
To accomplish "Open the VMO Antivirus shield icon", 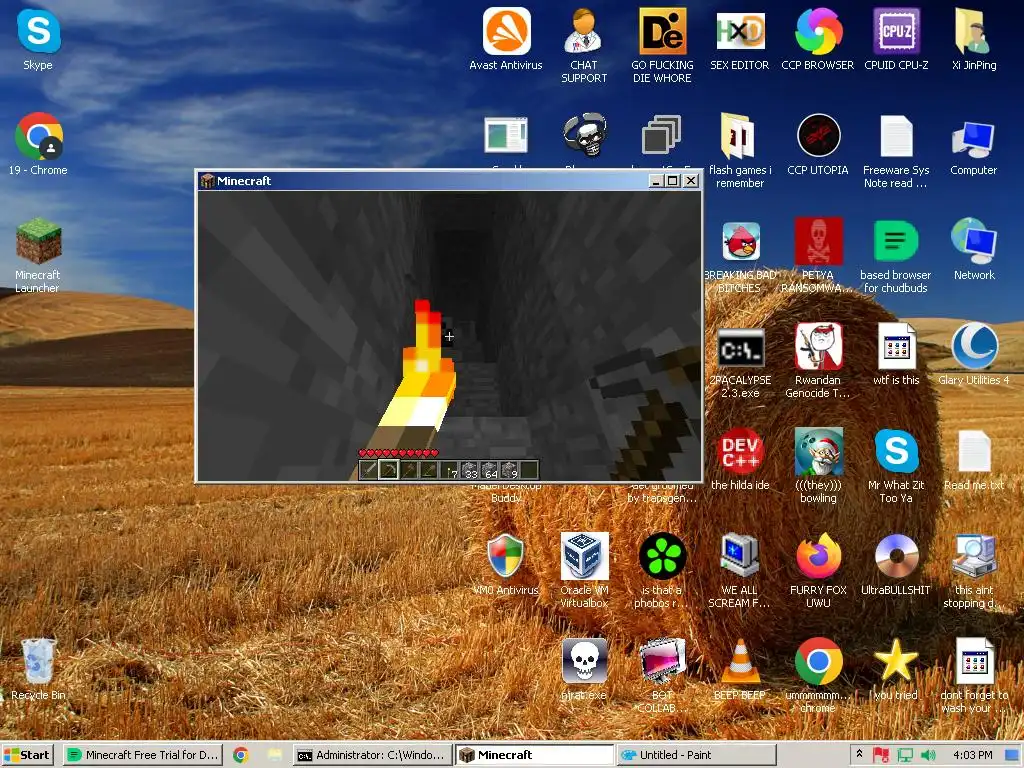I will click(x=506, y=565).
